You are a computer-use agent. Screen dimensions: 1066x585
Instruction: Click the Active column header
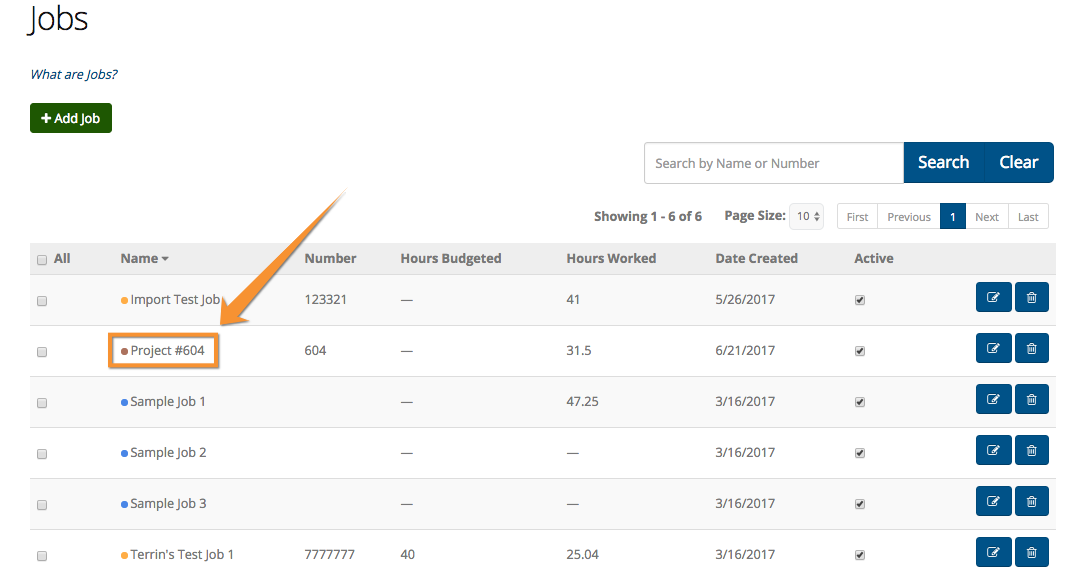point(874,258)
